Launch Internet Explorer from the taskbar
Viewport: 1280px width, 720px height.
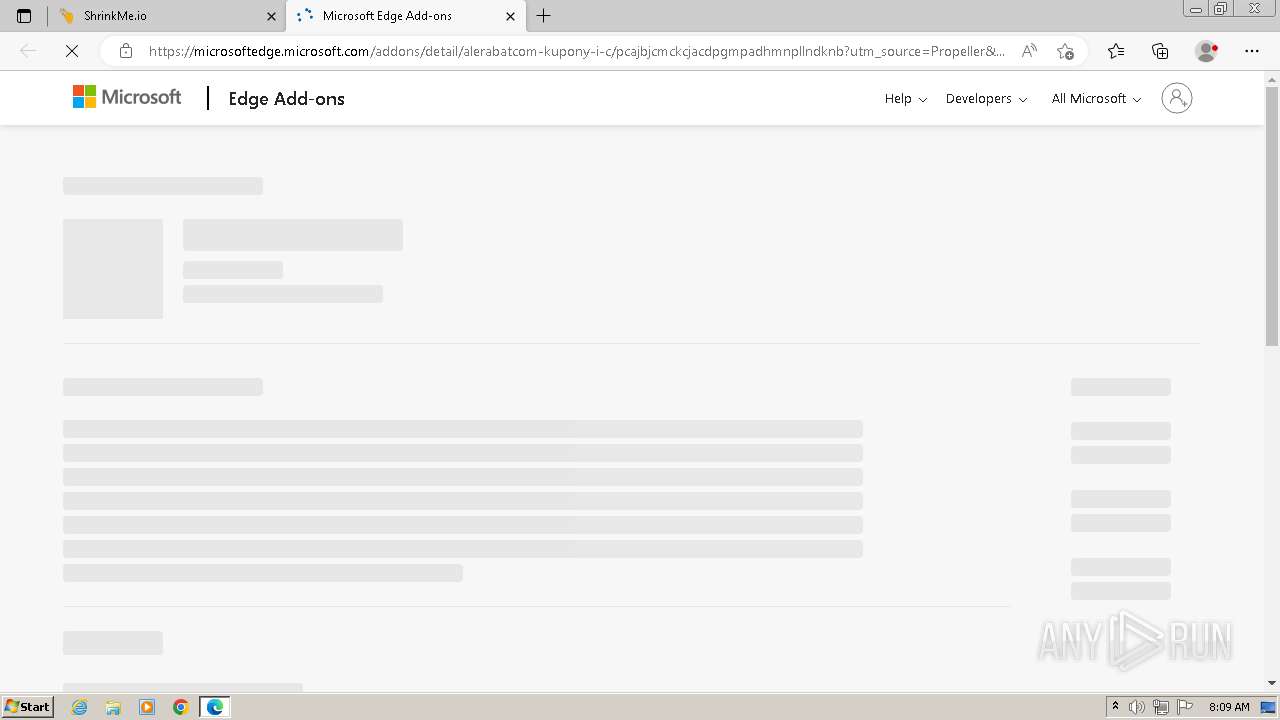(80, 707)
